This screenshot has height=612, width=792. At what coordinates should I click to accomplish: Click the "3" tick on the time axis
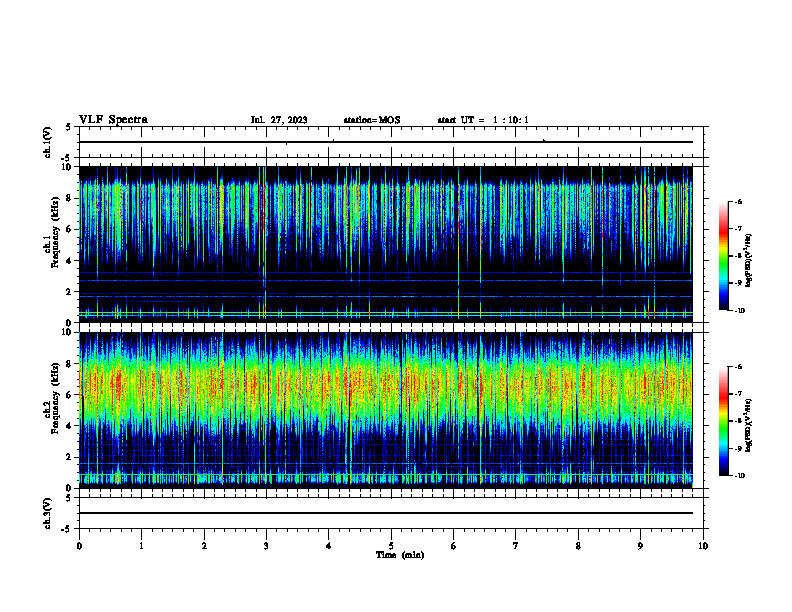266,546
